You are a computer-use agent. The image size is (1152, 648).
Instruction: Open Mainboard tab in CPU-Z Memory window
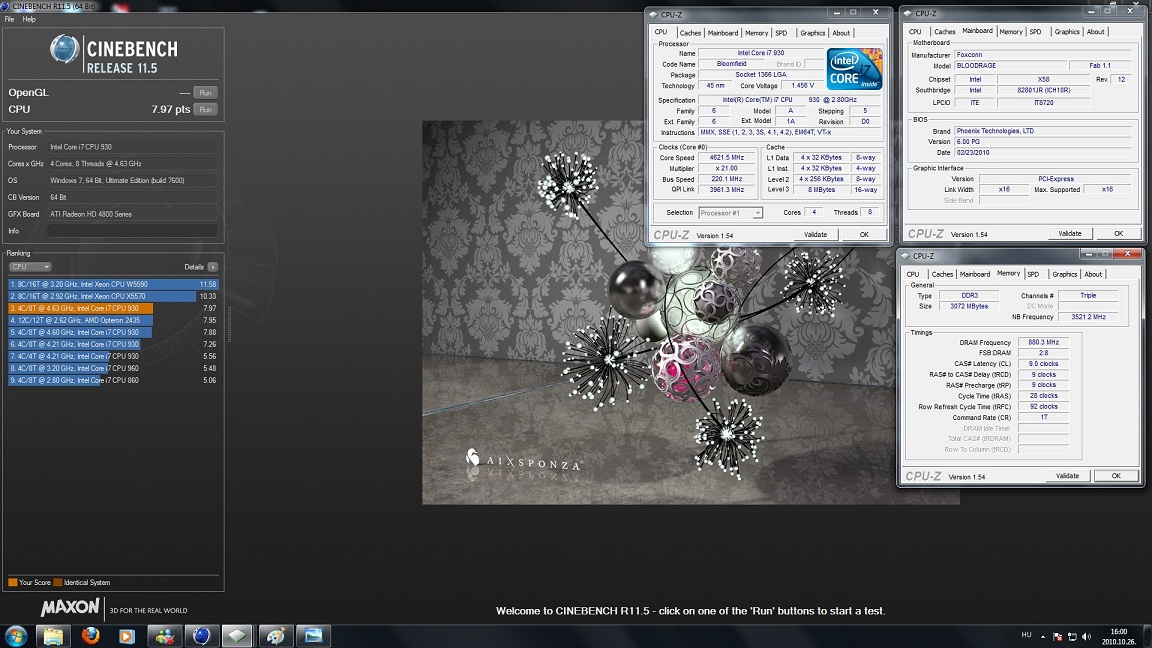coord(975,274)
